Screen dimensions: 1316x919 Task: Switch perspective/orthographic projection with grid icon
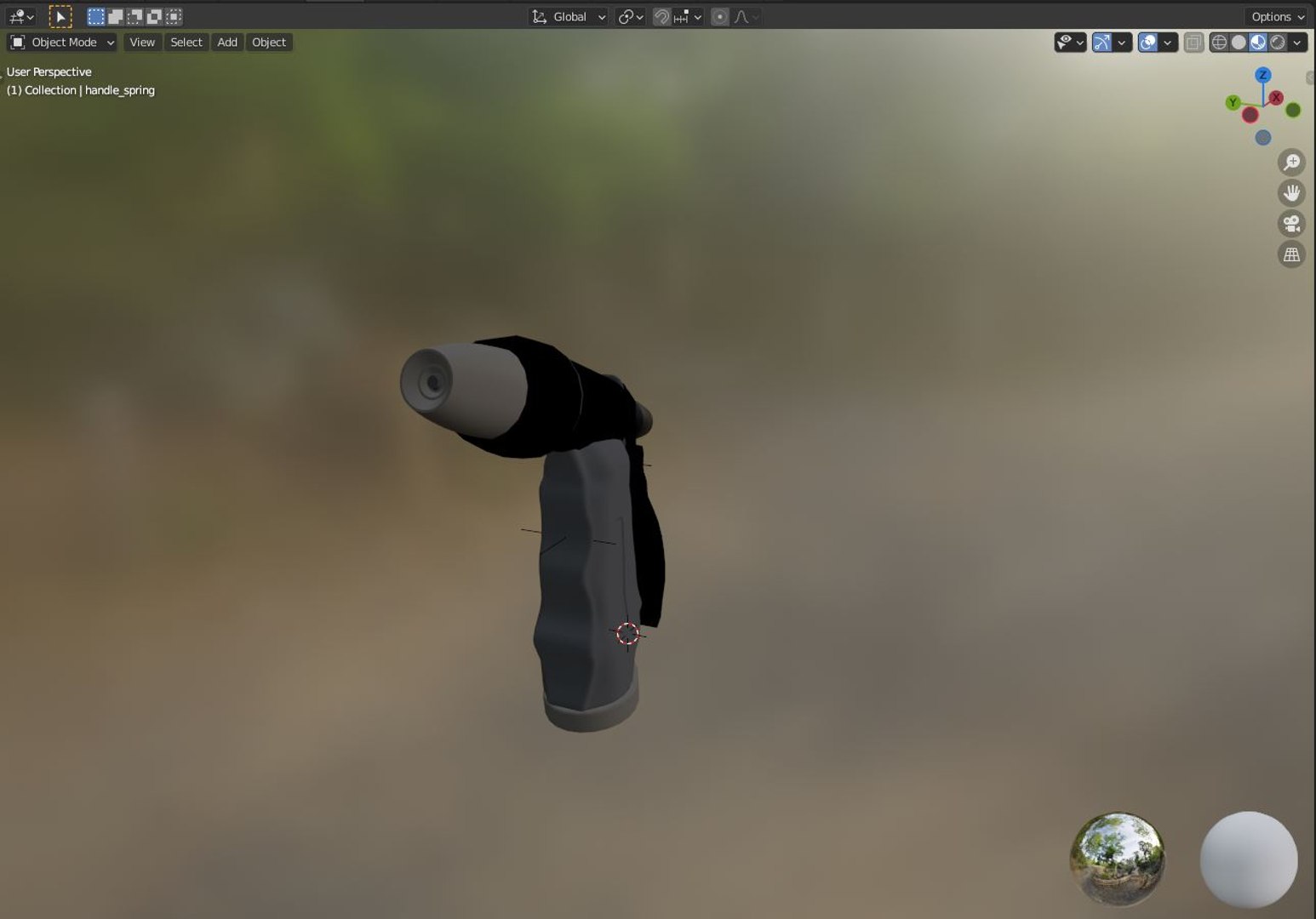pyautogui.click(x=1291, y=254)
